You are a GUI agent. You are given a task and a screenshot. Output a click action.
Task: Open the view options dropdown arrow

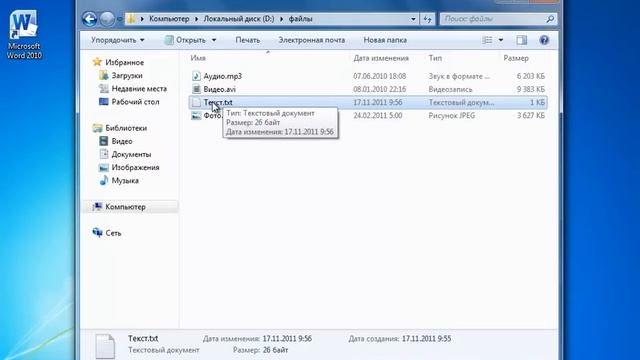(x=501, y=40)
